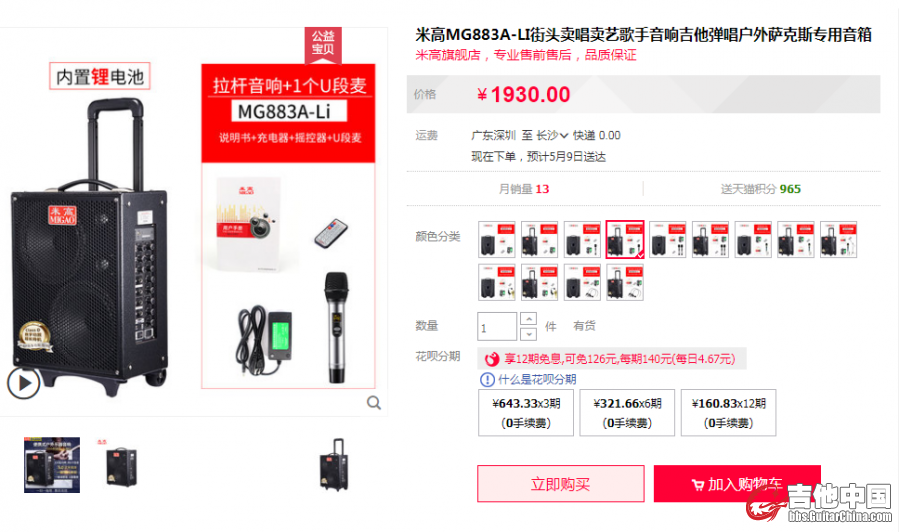The image size is (899, 532).
Task: Decrease quantity with down arrow
Action: tap(528, 334)
